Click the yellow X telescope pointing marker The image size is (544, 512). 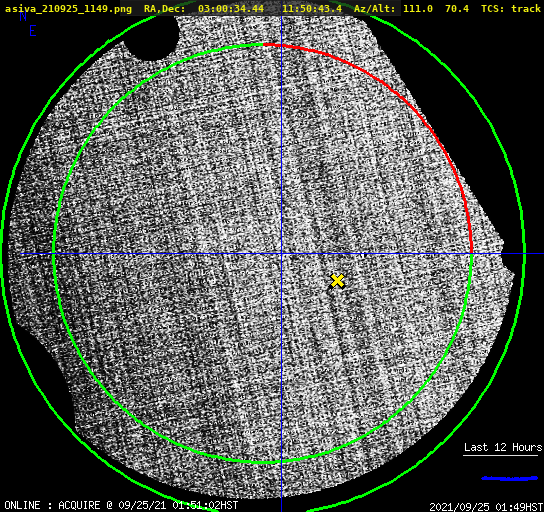click(x=337, y=281)
